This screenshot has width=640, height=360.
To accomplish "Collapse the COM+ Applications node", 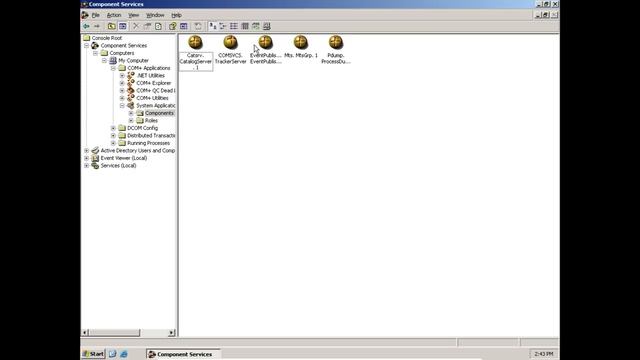I will pyautogui.click(x=113, y=68).
